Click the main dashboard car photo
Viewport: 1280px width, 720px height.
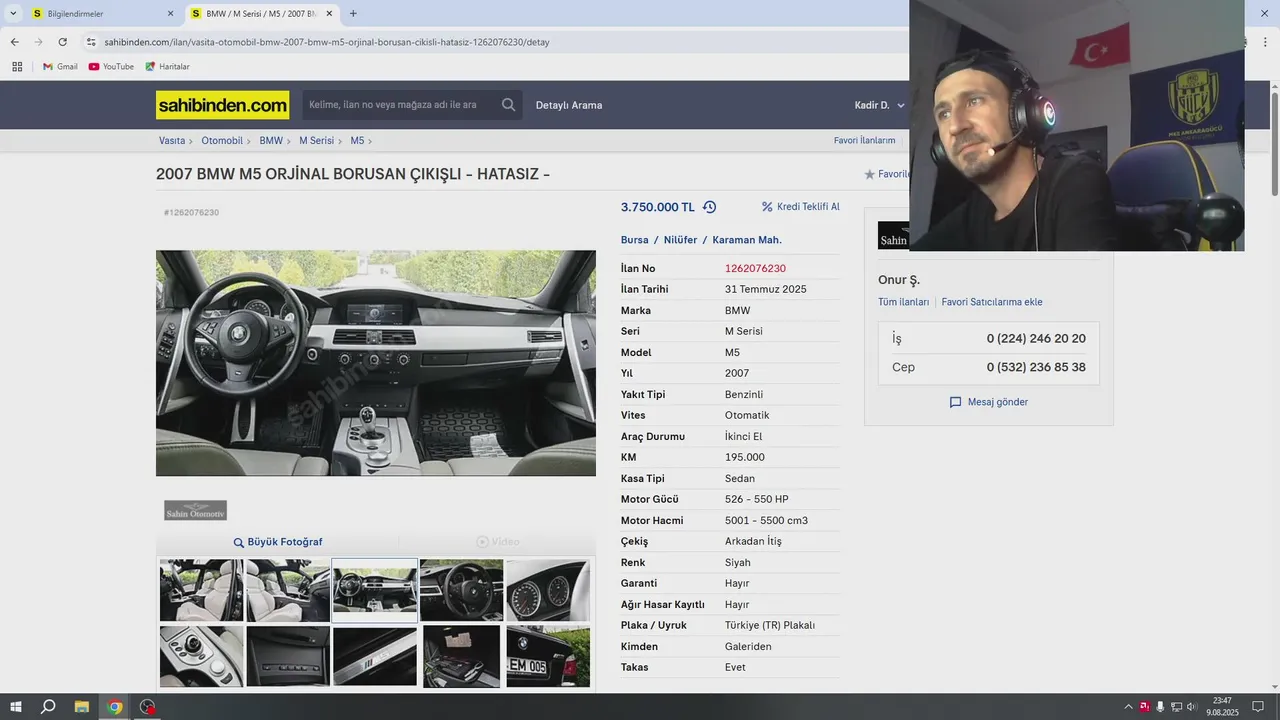point(376,363)
